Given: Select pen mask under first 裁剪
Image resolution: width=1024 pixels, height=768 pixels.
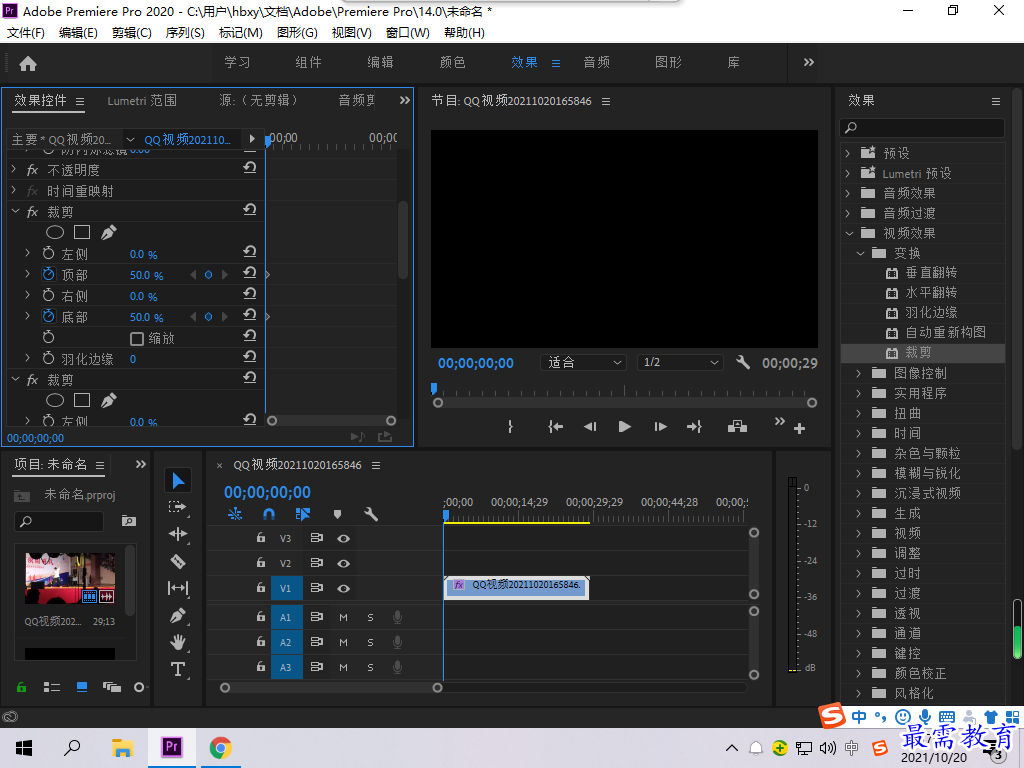Looking at the screenshot, I should 108,232.
